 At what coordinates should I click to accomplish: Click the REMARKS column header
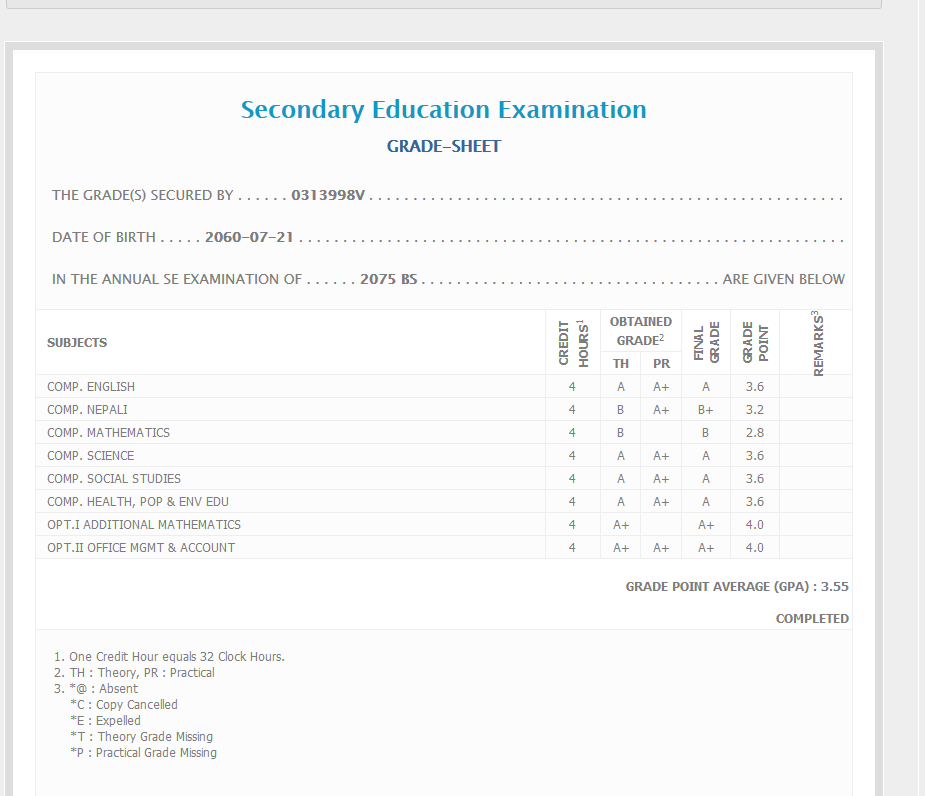pyautogui.click(x=817, y=343)
